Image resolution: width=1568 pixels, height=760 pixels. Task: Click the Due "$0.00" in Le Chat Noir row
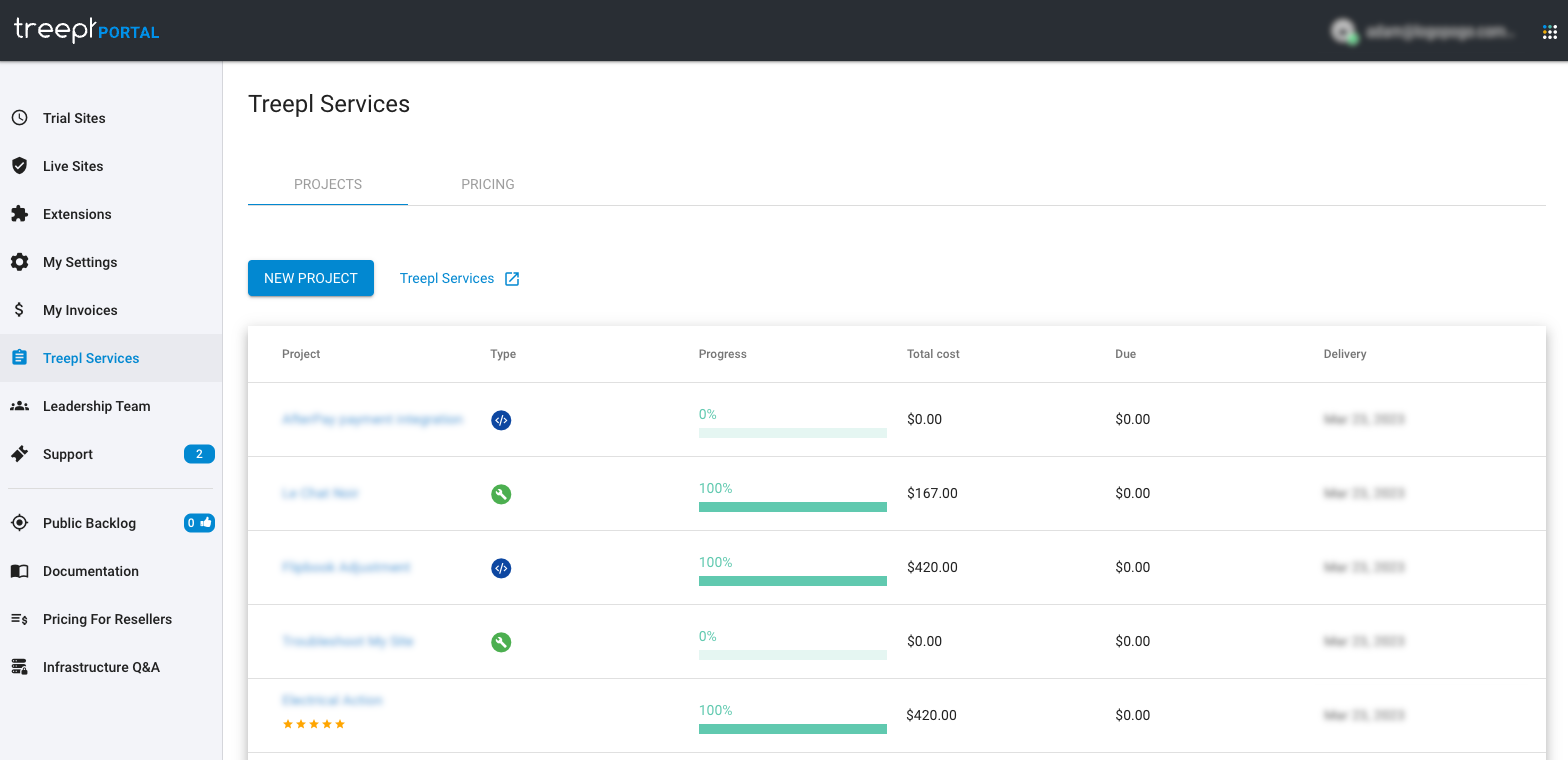point(1133,493)
